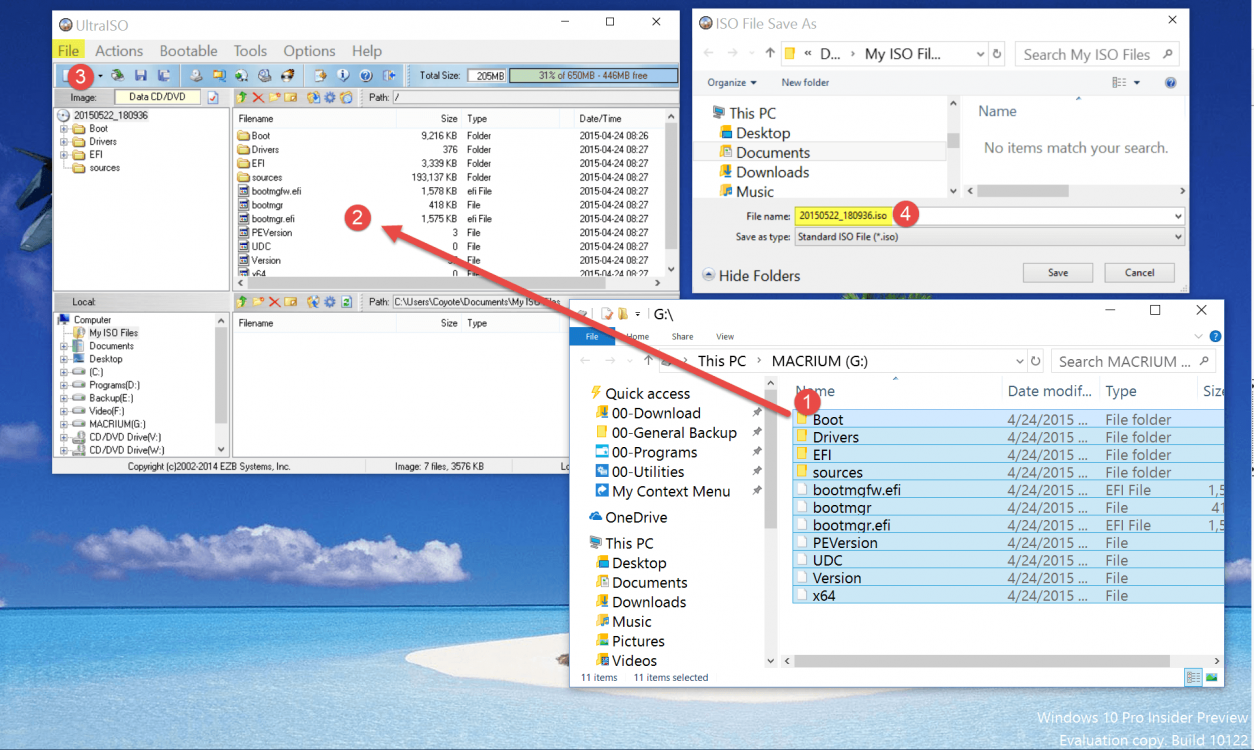1254x750 pixels.
Task: Expand the EFI folder in UltraISO image tree
Action: (x=64, y=155)
